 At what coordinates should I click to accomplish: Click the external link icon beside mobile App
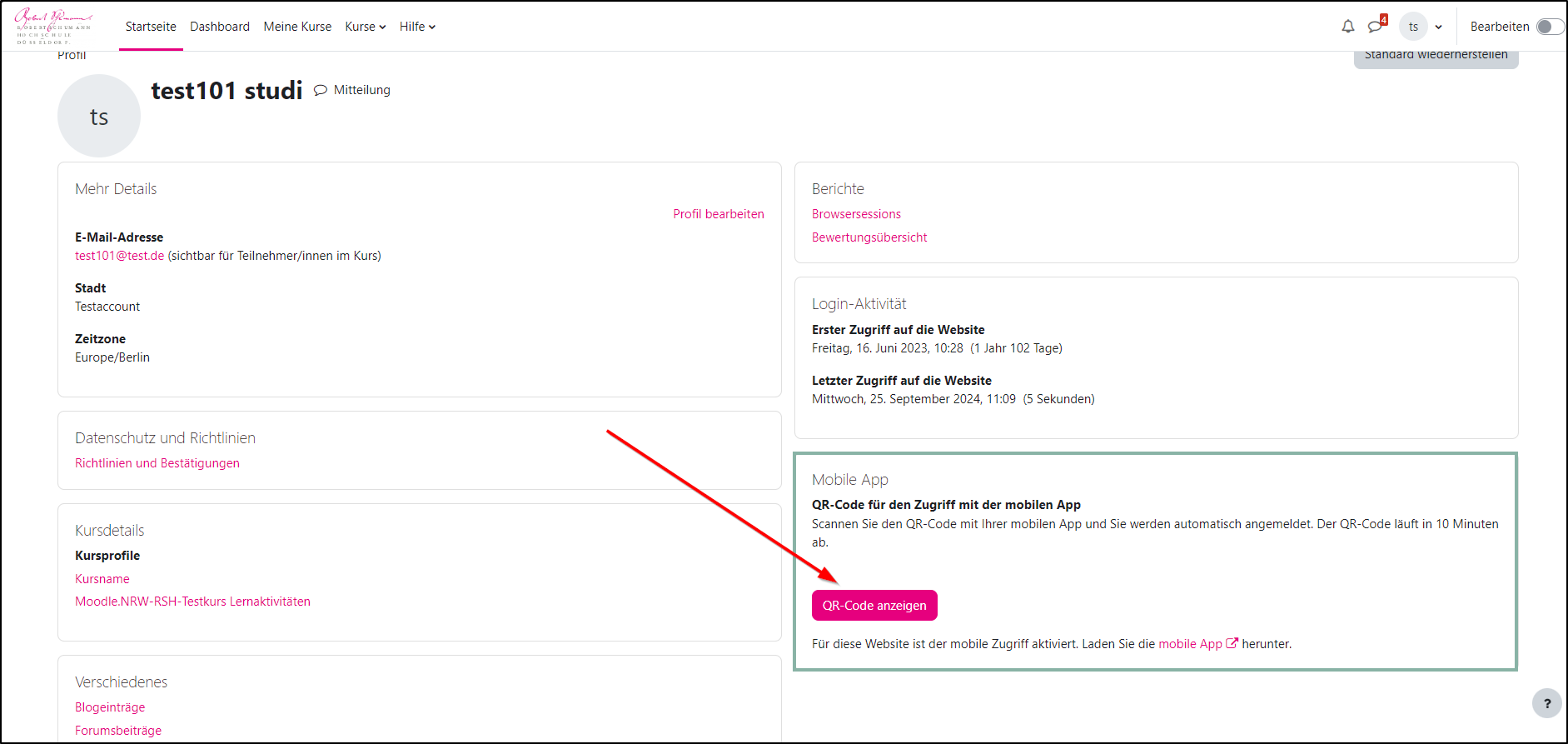[x=1232, y=643]
